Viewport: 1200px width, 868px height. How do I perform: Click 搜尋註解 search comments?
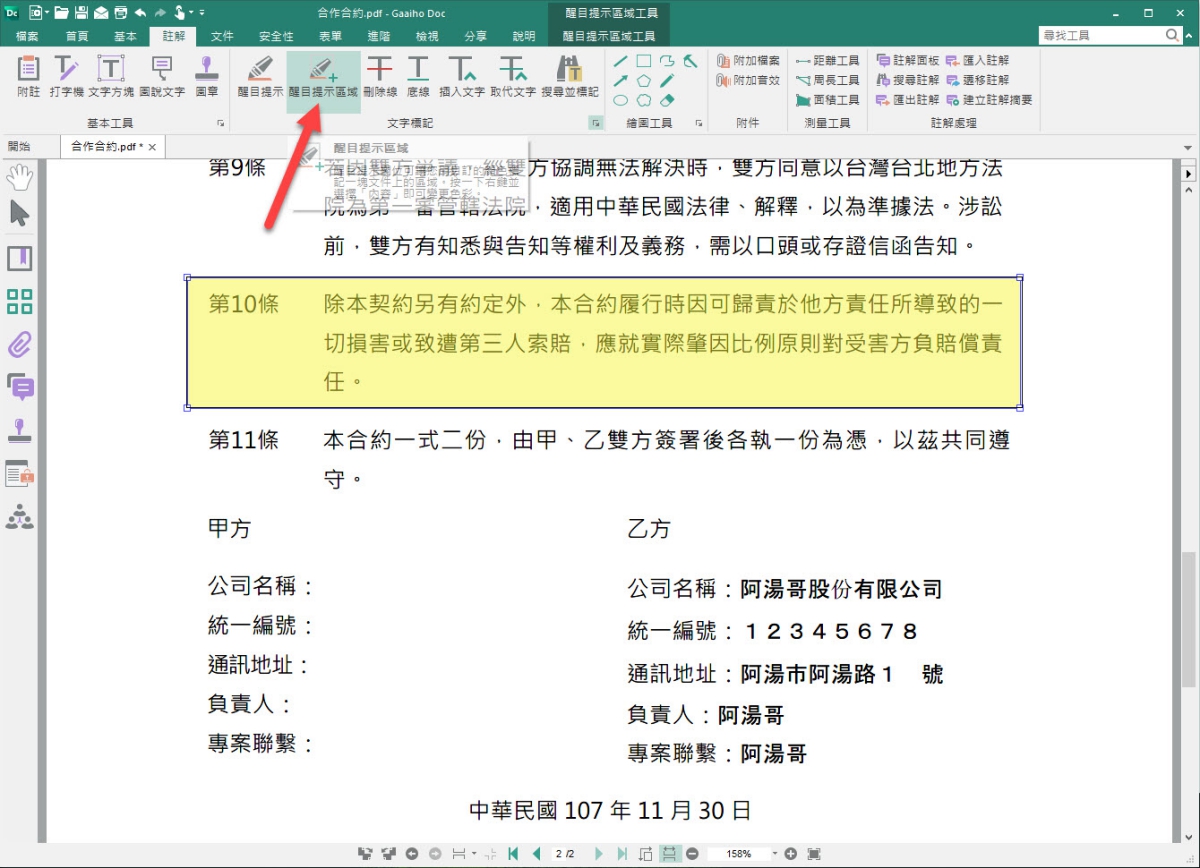[908, 80]
